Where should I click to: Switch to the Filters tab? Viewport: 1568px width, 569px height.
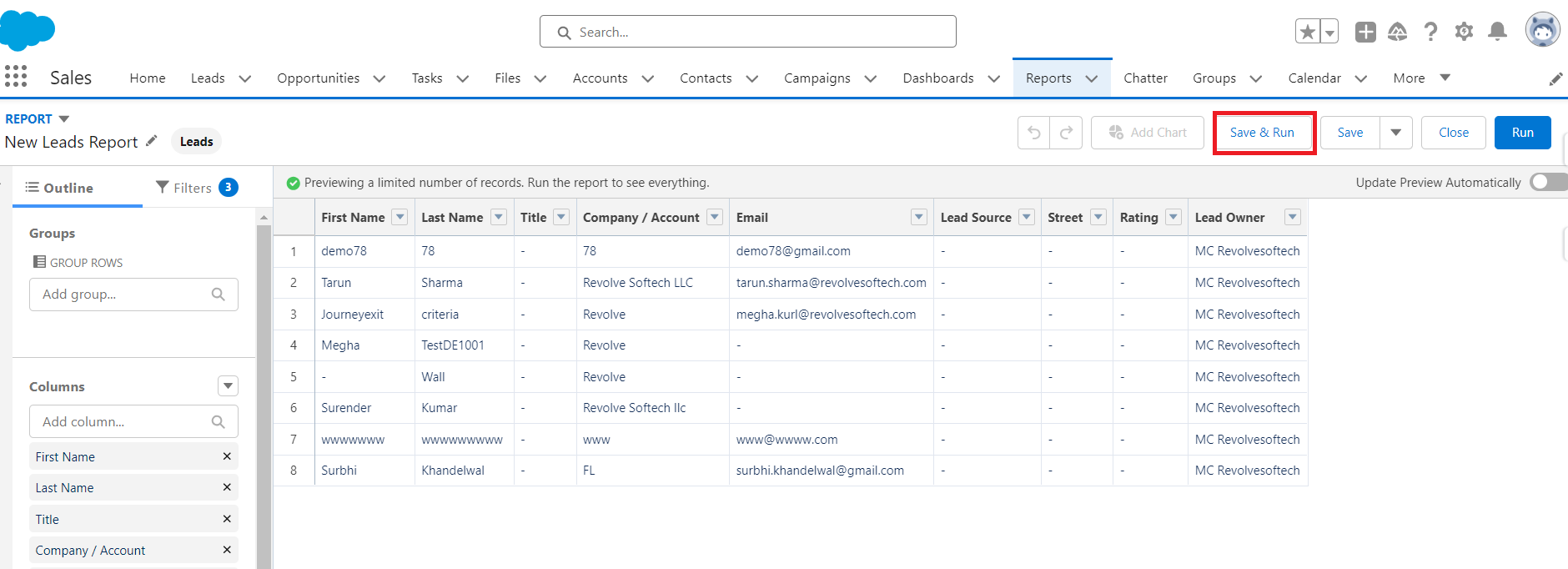click(197, 188)
